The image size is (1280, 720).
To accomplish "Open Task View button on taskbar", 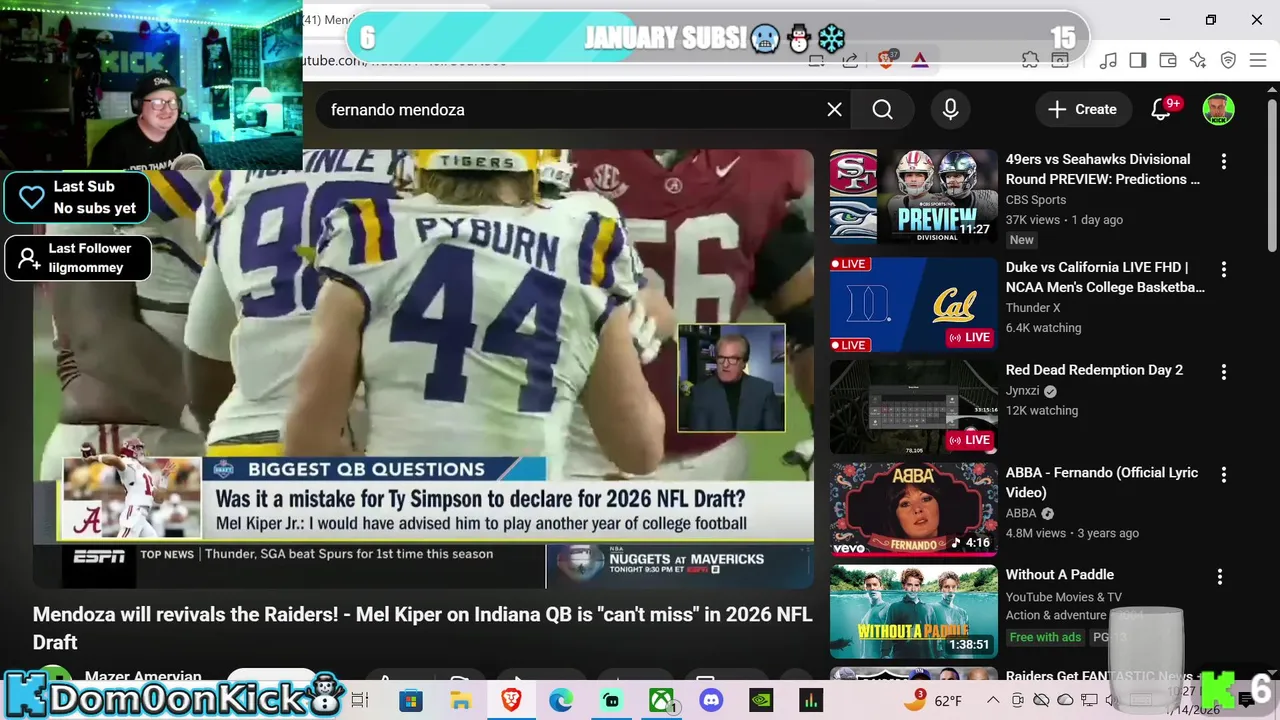I will pyautogui.click(x=361, y=701).
